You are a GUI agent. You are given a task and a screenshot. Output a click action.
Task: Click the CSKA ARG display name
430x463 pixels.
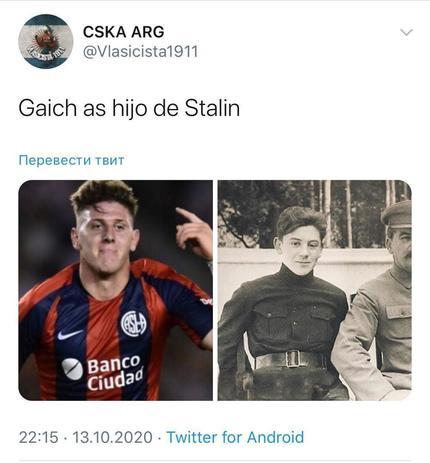click(x=123, y=32)
